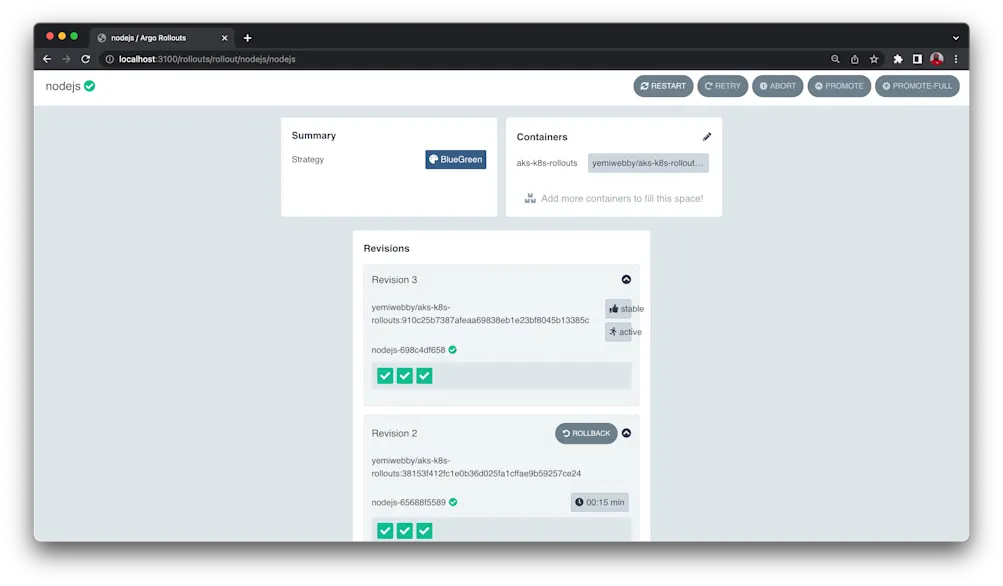The image size is (1003, 586).
Task: Reload the page with refresh icon
Action: [x=85, y=59]
